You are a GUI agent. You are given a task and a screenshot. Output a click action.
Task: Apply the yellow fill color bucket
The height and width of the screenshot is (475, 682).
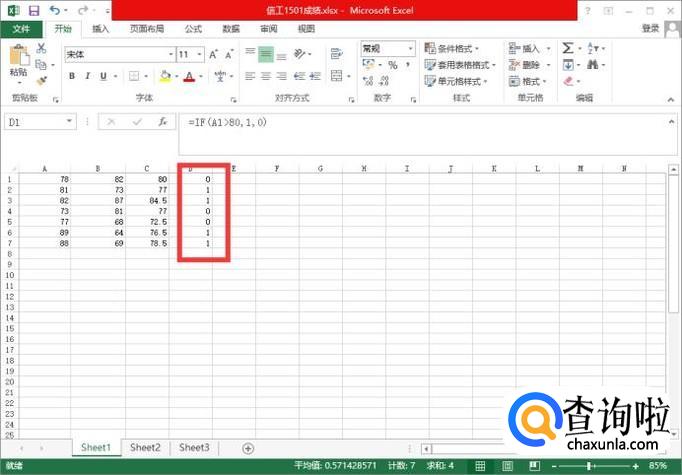(x=165, y=76)
